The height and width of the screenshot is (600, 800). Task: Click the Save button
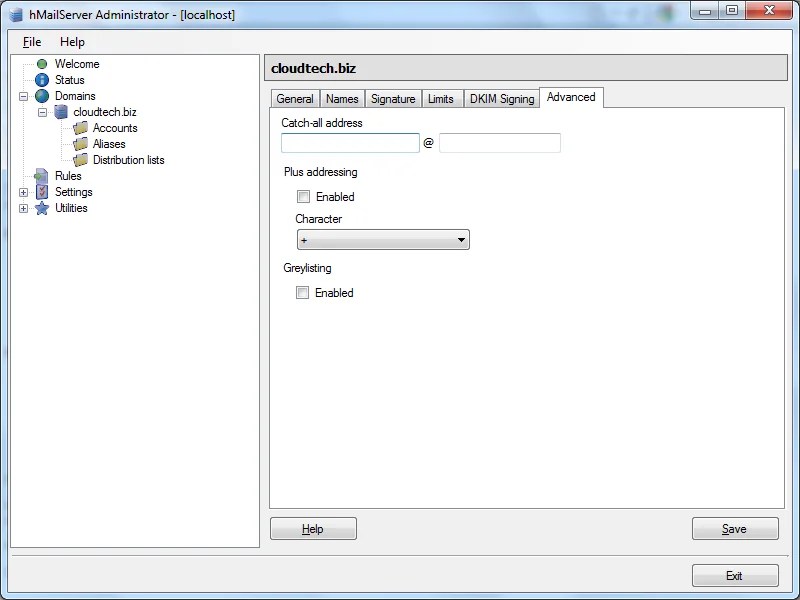click(735, 529)
